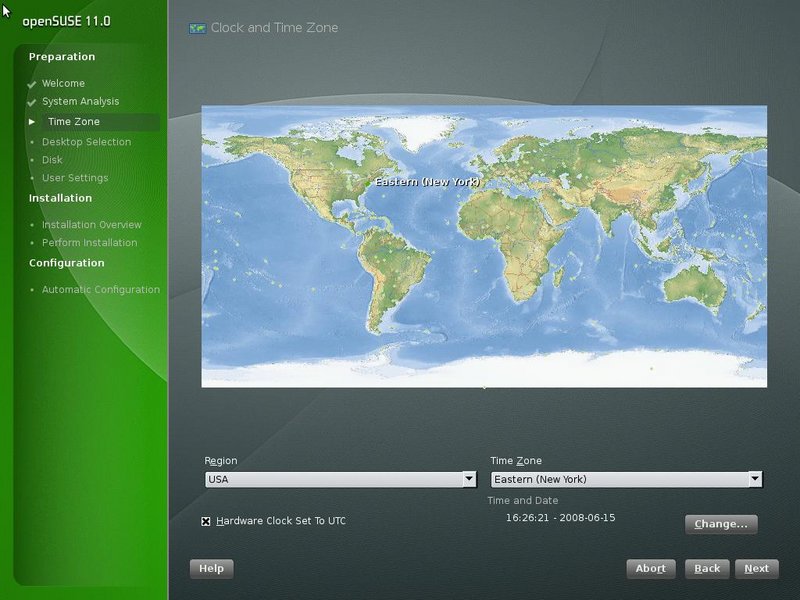Click the Time and Date label
800x600 pixels.
tap(522, 501)
